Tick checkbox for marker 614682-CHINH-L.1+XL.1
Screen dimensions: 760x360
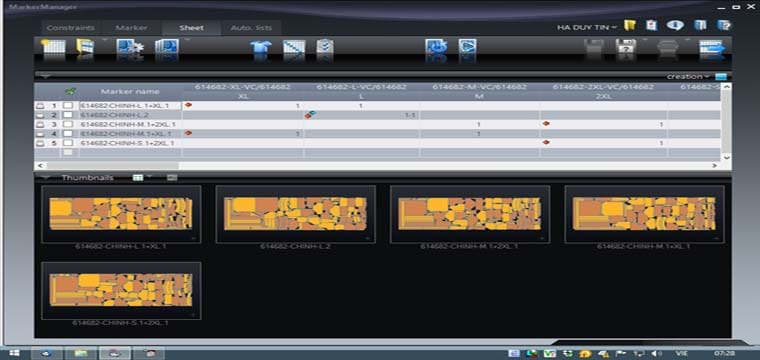click(x=68, y=105)
